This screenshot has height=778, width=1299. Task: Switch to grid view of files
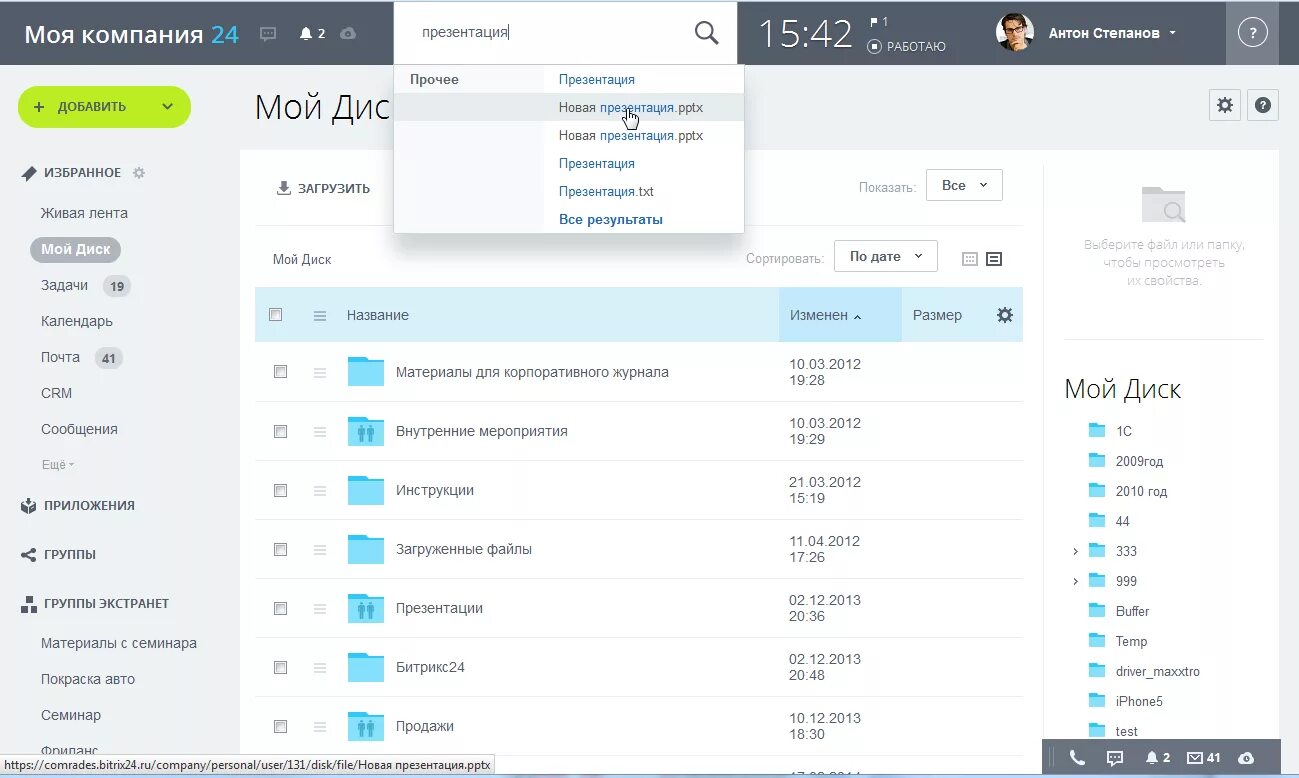coord(969,259)
